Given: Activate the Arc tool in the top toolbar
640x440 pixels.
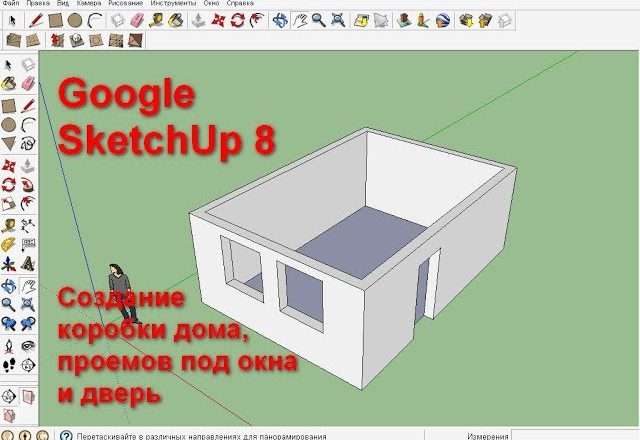Looking at the screenshot, I should click(x=95, y=20).
